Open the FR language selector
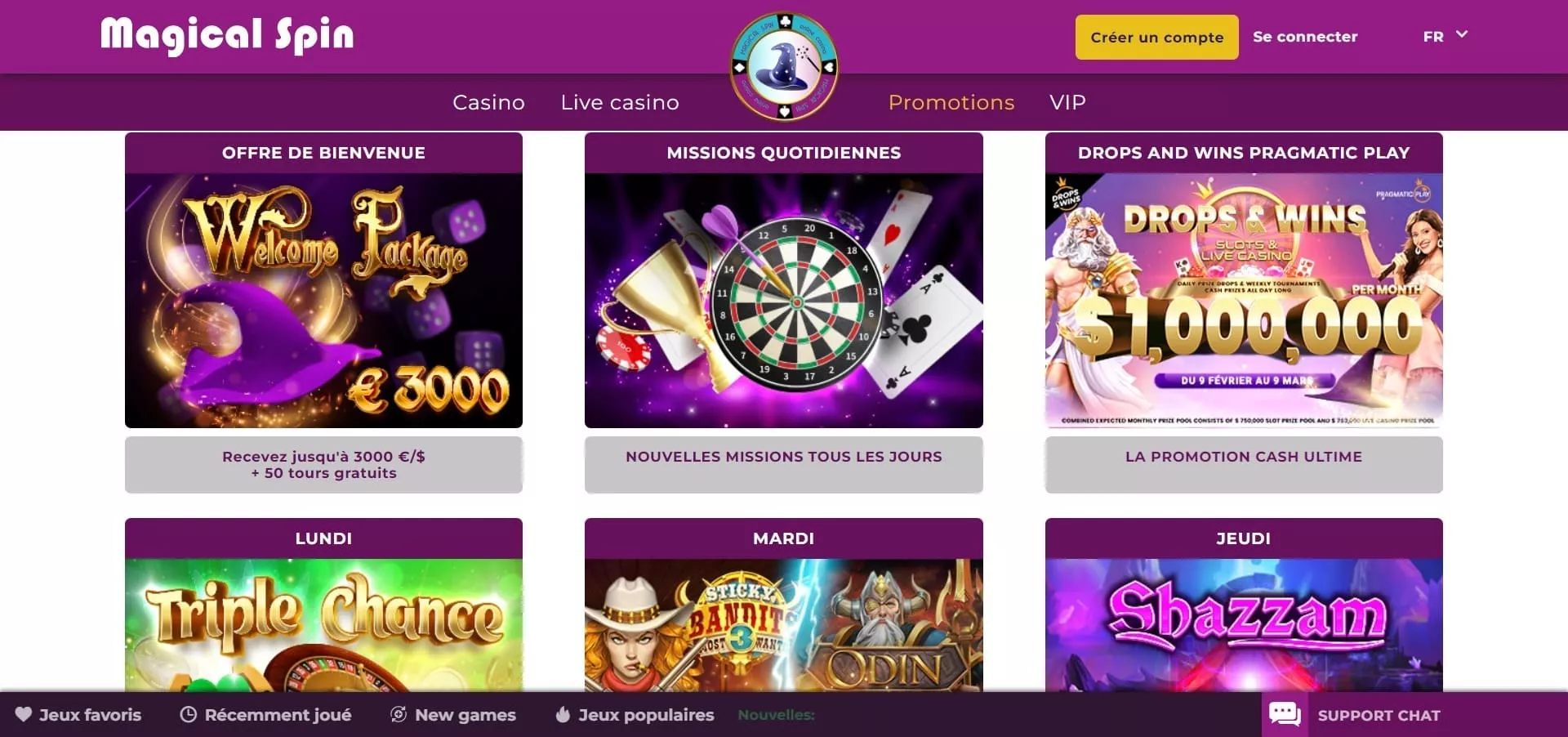 (1445, 36)
